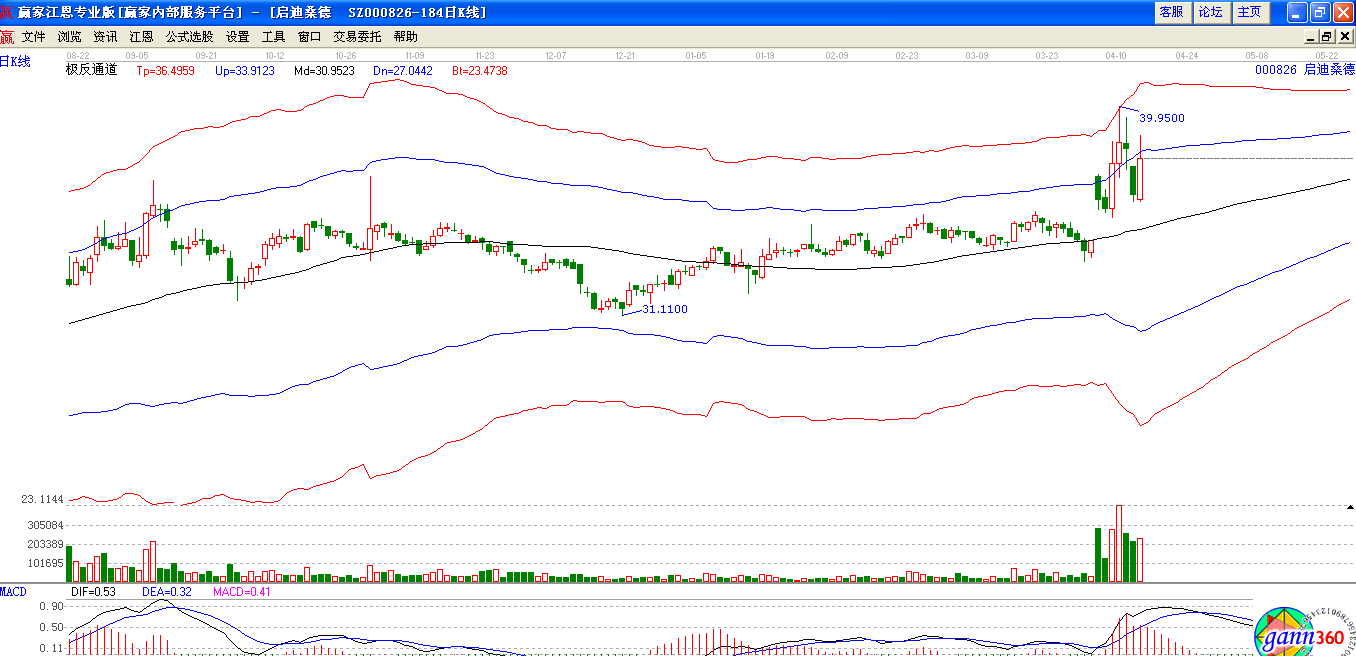Screen dimensions: 1356x656
Task: Click the 10-12 date on the time axis
Action: tap(275, 56)
